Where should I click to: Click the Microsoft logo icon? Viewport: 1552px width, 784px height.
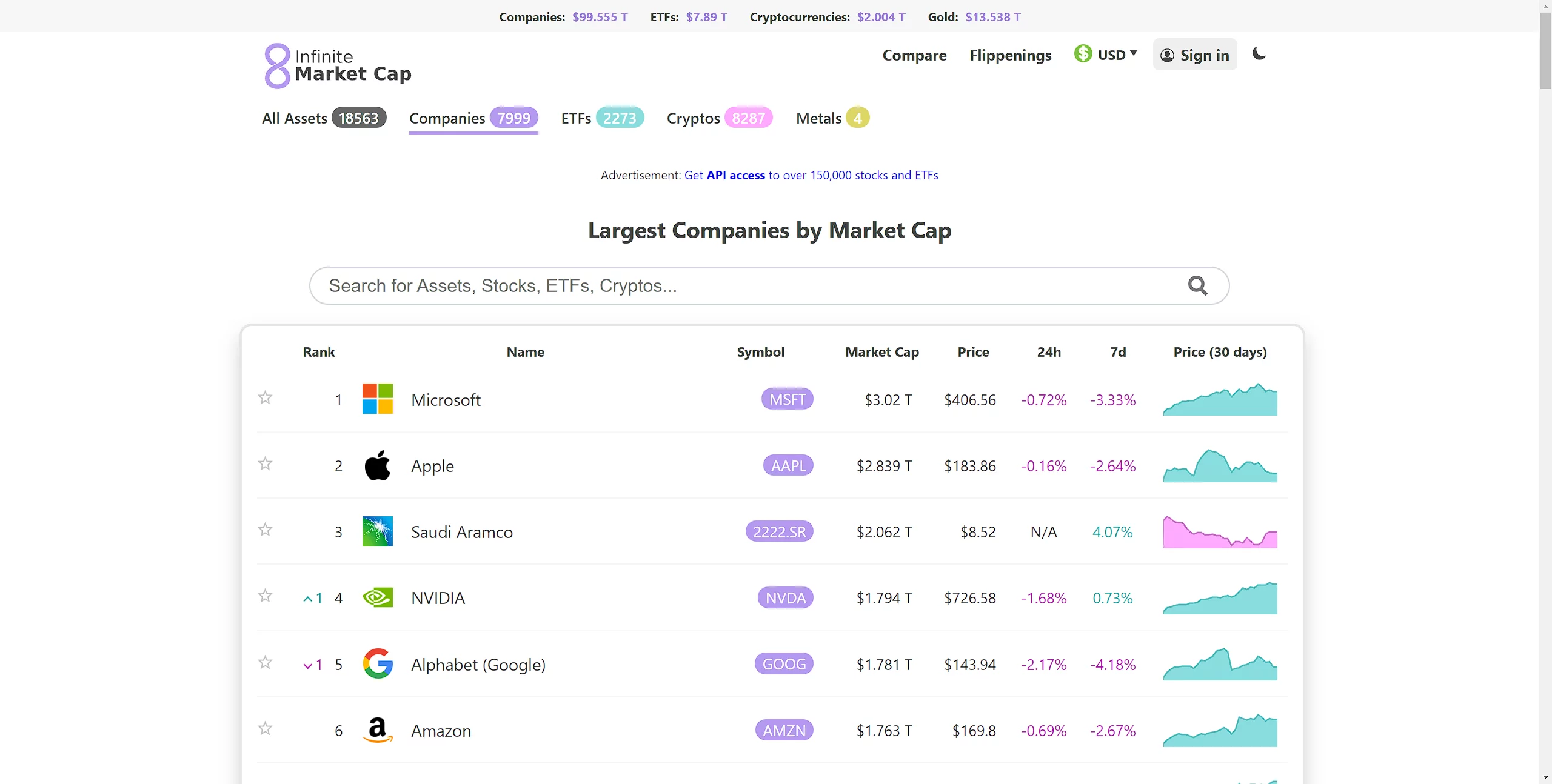(377, 399)
